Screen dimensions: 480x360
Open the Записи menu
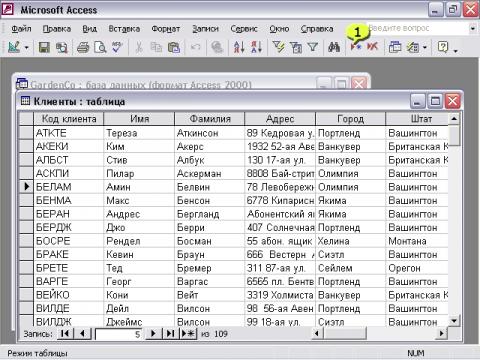pyautogui.click(x=205, y=29)
